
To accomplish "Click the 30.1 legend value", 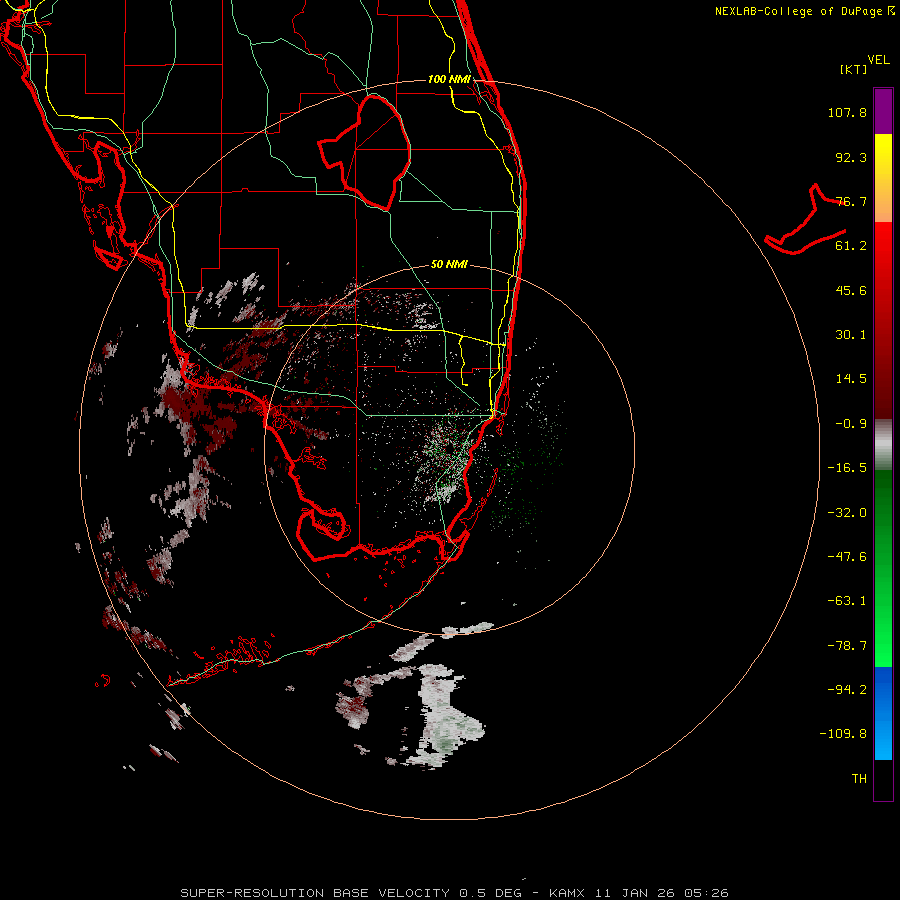I will [851, 335].
